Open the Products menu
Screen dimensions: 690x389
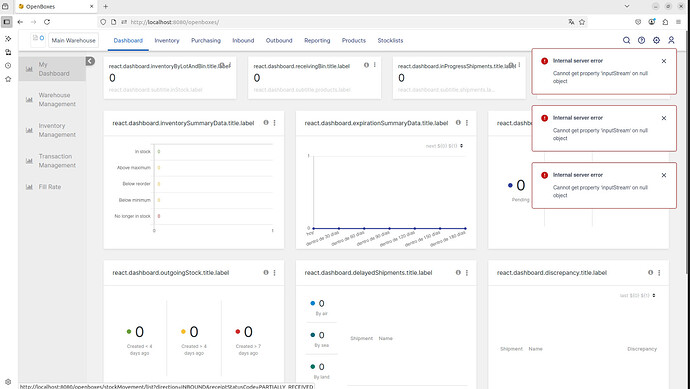point(354,40)
